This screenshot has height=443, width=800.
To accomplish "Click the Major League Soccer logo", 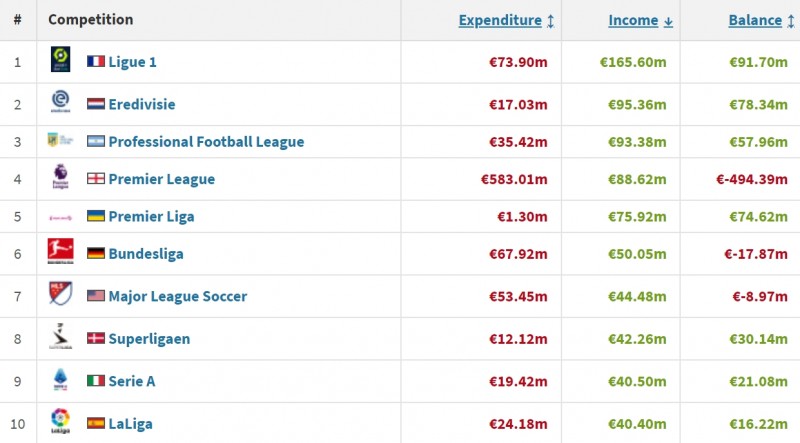I will point(60,295).
